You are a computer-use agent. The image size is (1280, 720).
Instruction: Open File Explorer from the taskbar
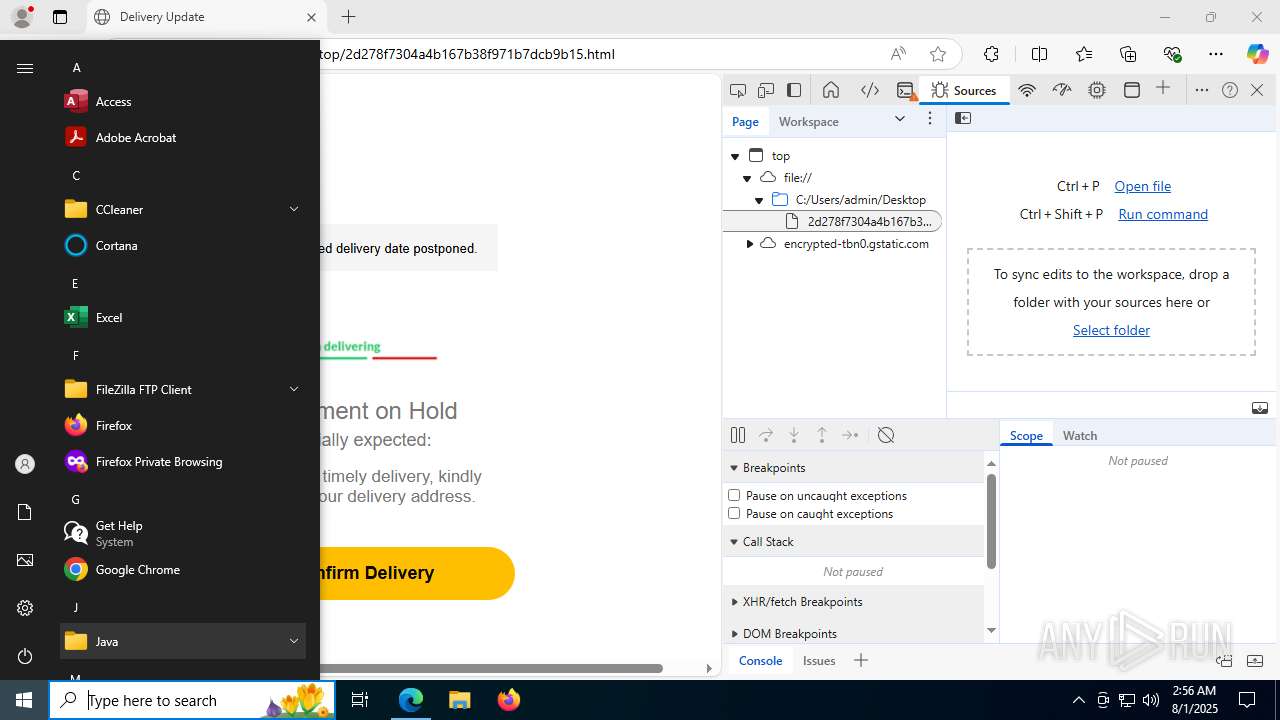click(x=459, y=700)
